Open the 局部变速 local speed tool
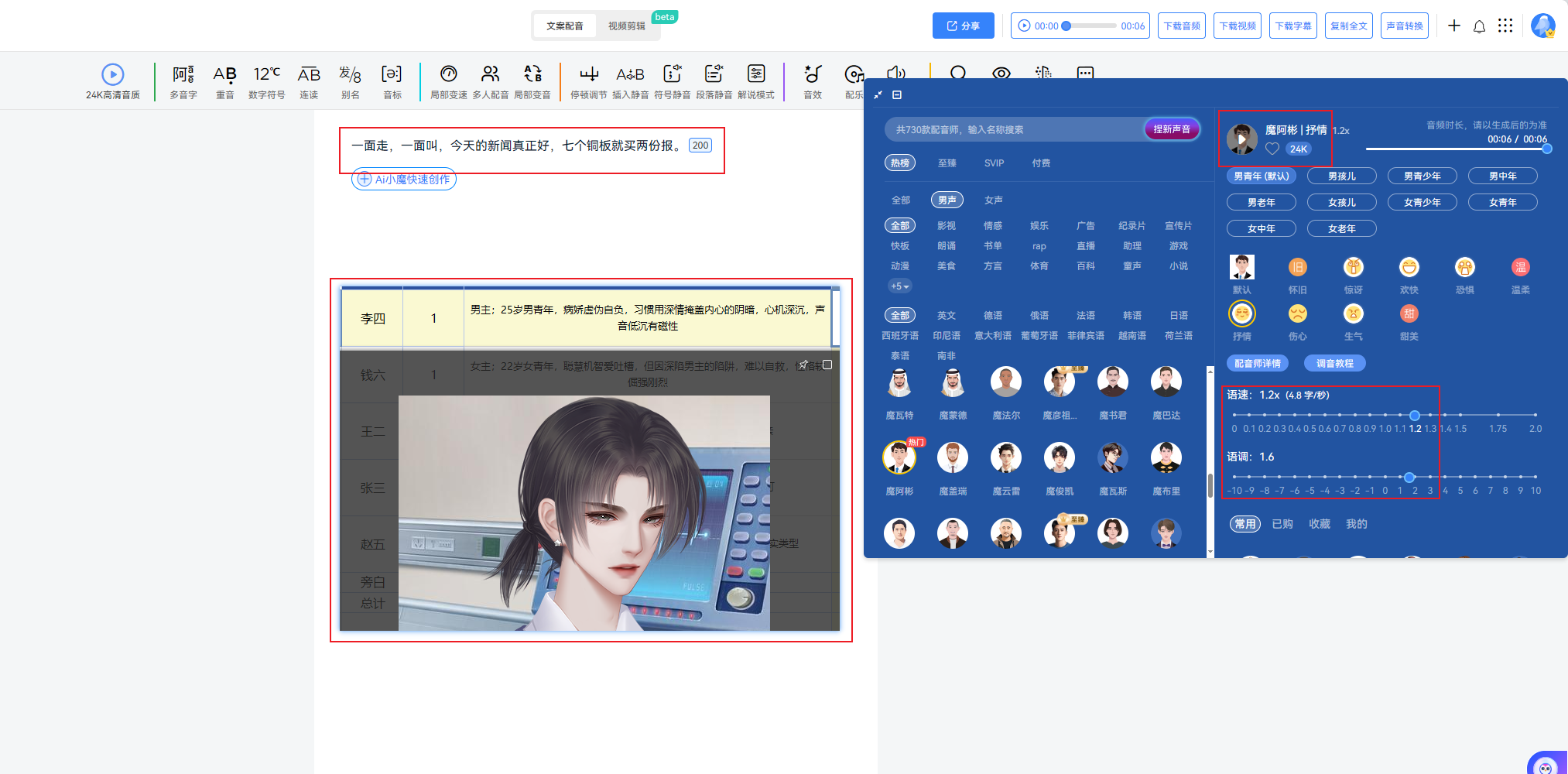This screenshot has height=774, width=1568. coord(448,75)
